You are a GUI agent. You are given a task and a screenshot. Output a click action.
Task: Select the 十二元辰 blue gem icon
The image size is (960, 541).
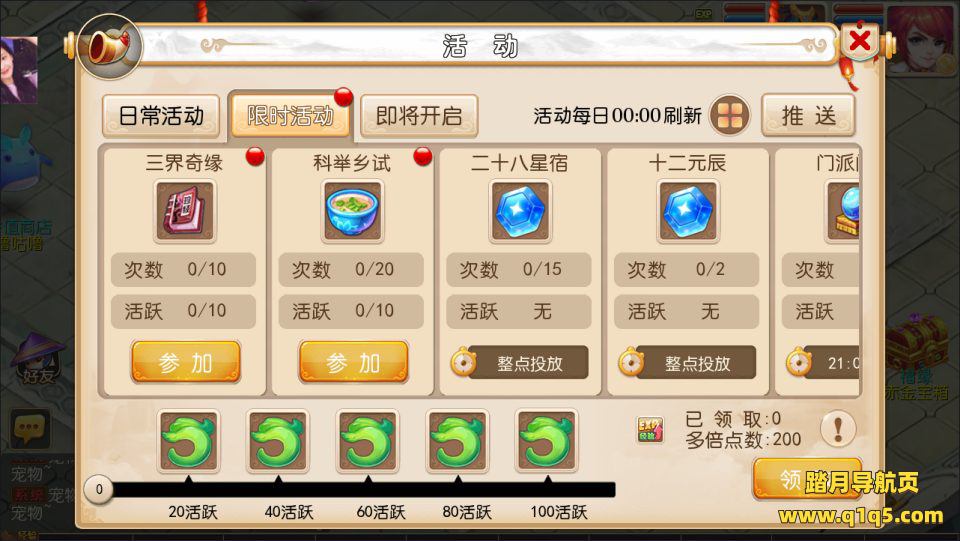pyautogui.click(x=688, y=211)
